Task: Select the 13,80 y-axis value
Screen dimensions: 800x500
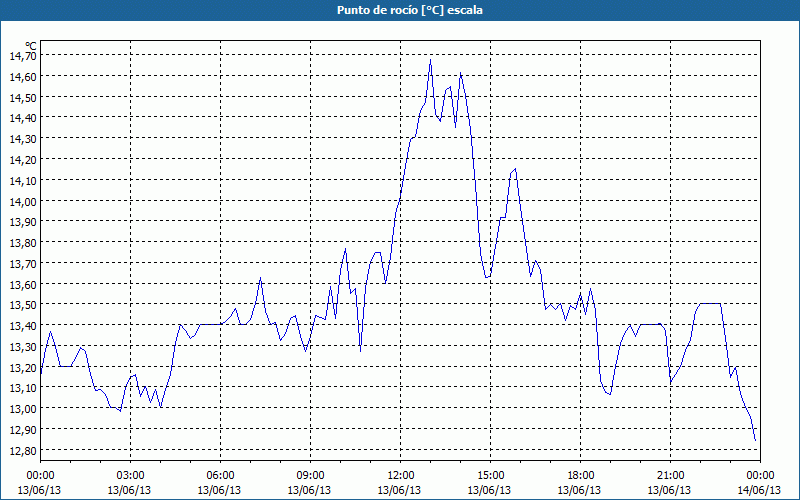Action: pos(23,243)
